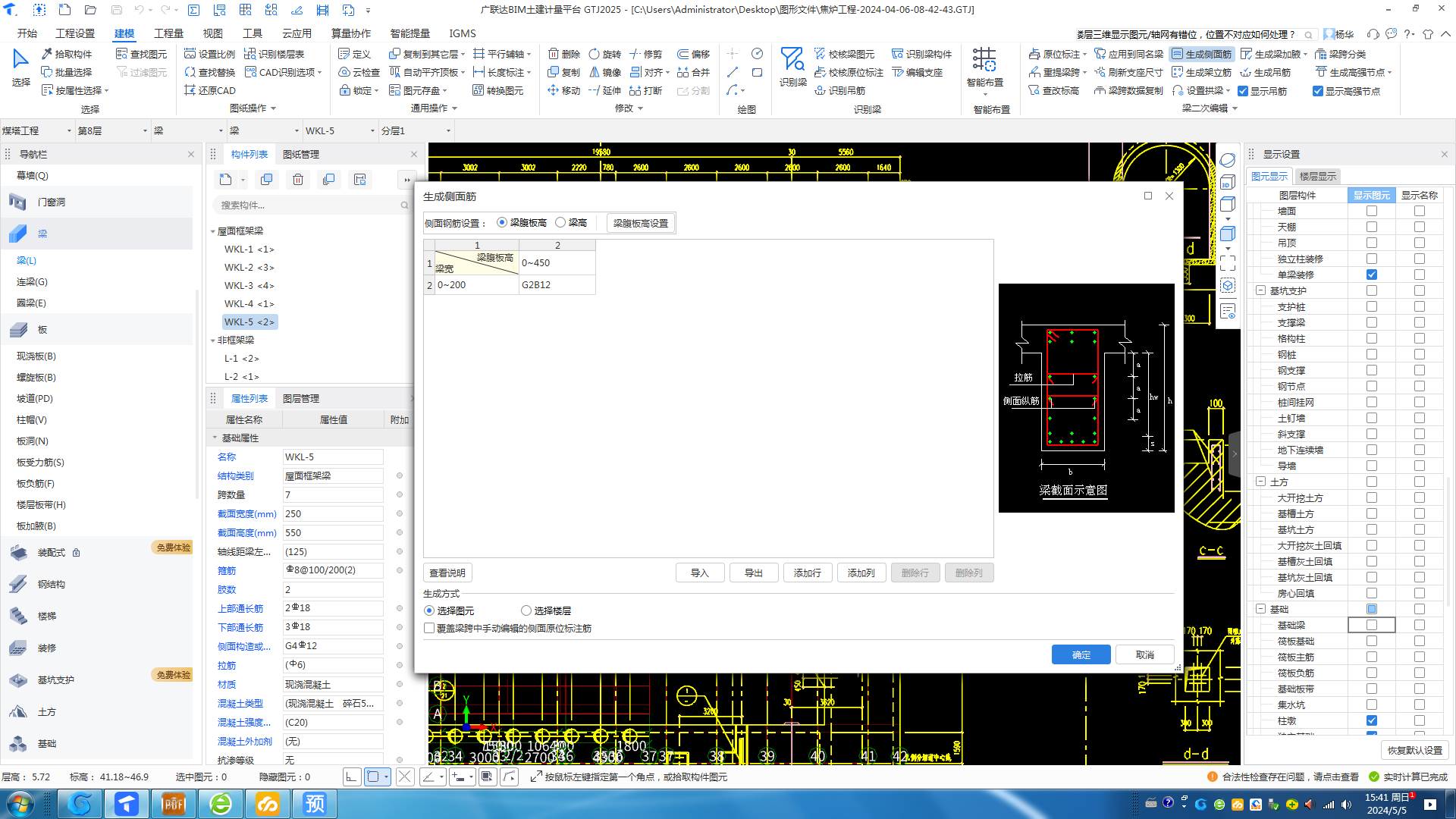Switch to the 图层管理 tab
The width and height of the screenshot is (1456, 819).
[x=301, y=398]
